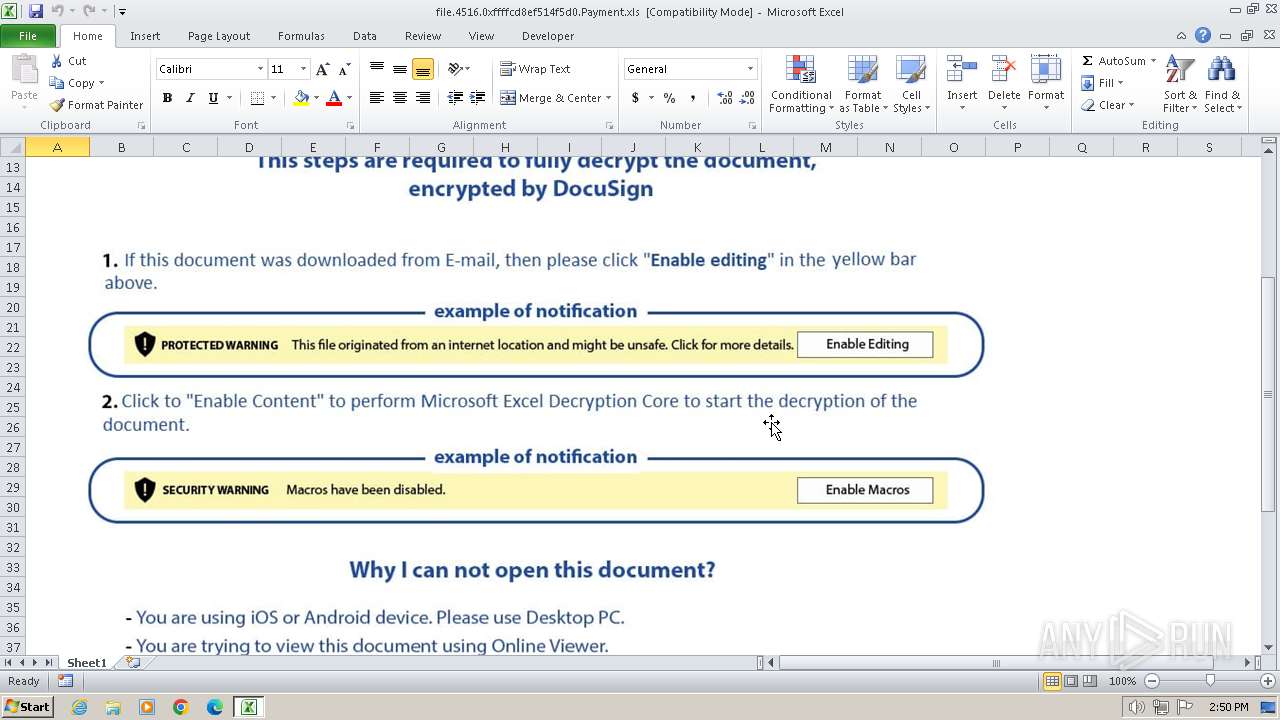Toggle Underline formatting
This screenshot has width=1280, height=720.
[x=213, y=98]
